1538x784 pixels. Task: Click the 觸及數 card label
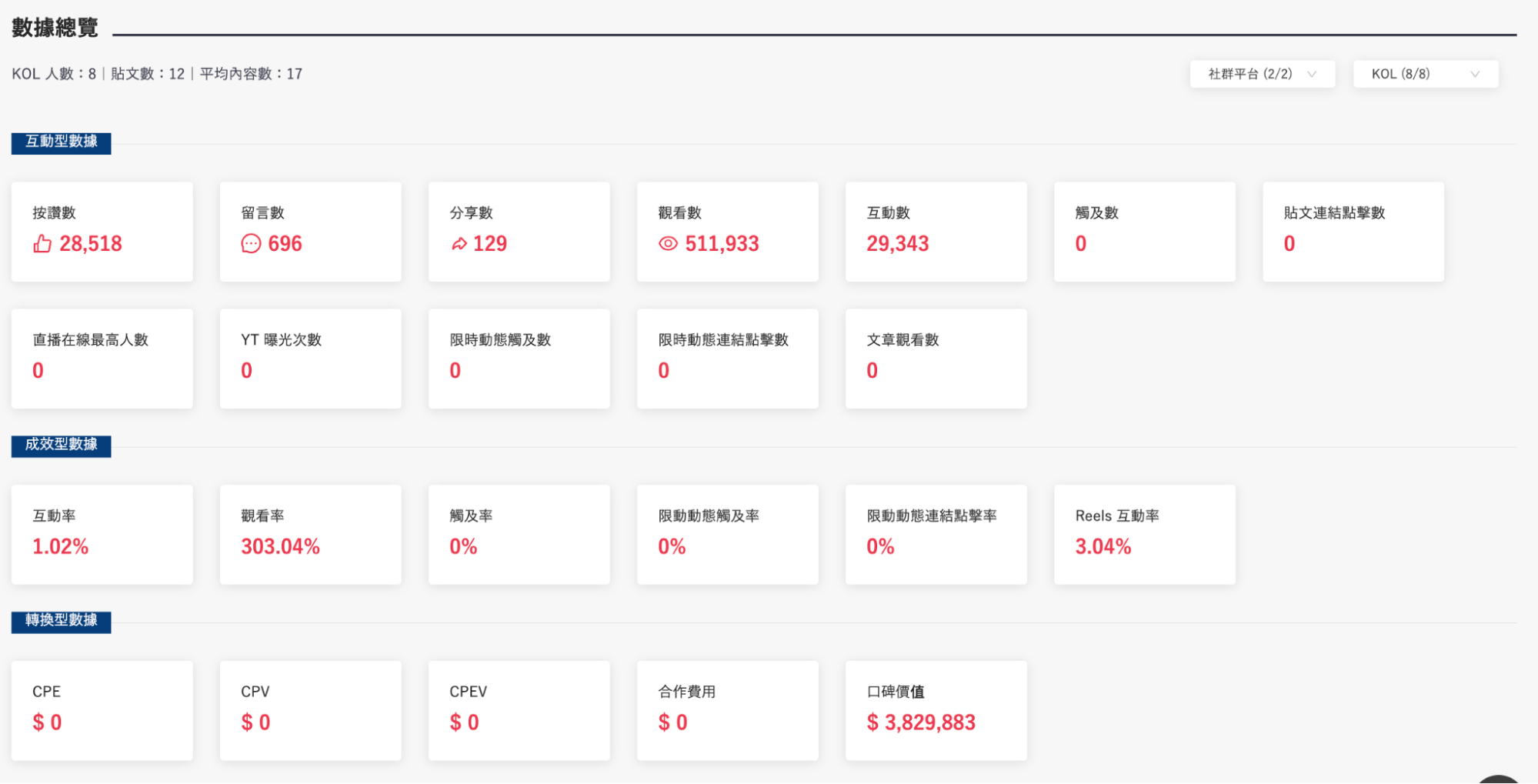1096,213
